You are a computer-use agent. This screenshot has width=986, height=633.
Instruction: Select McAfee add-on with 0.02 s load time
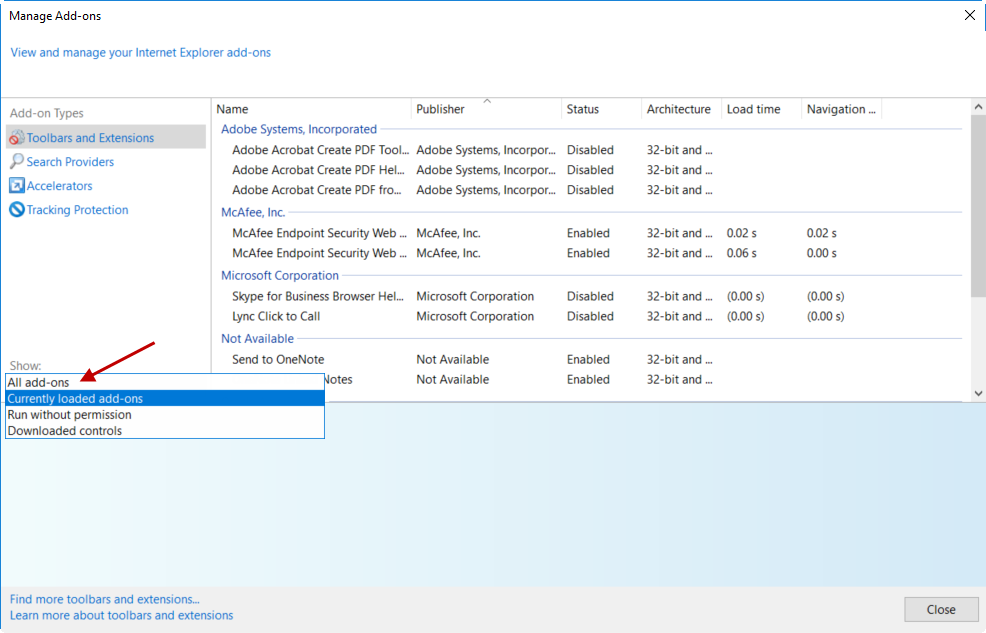[x=591, y=233]
